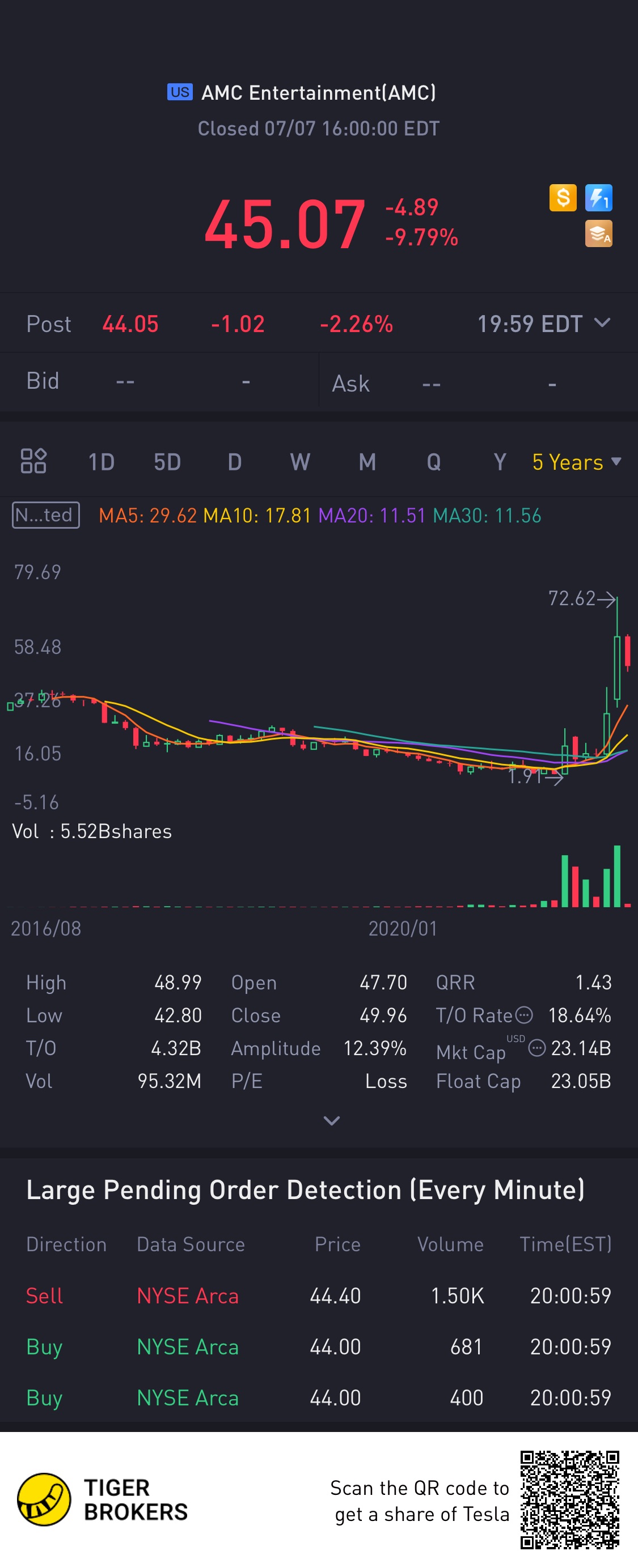
Task: Tap the tallest green volume bar
Action: (x=616, y=876)
